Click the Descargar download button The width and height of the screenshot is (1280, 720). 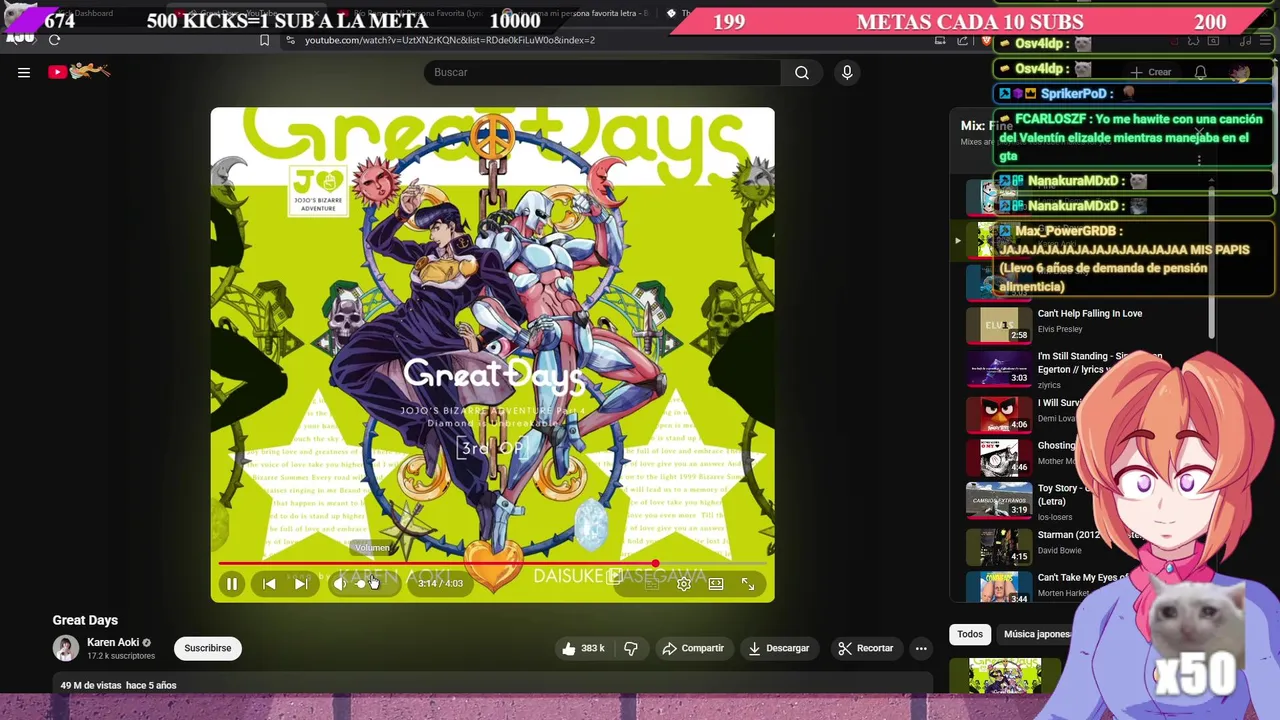tap(778, 648)
